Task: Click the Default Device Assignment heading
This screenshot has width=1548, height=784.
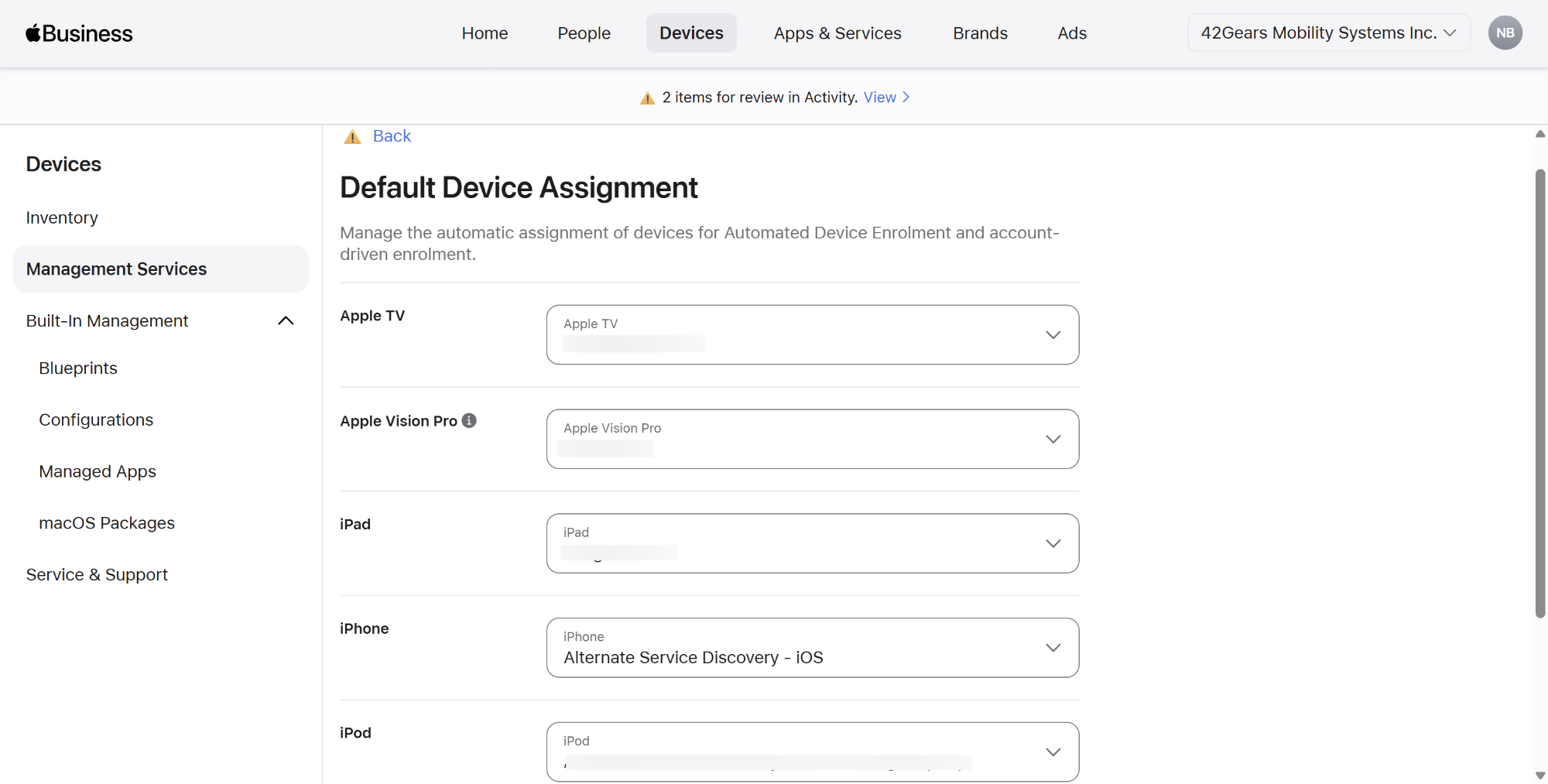Action: (x=519, y=187)
